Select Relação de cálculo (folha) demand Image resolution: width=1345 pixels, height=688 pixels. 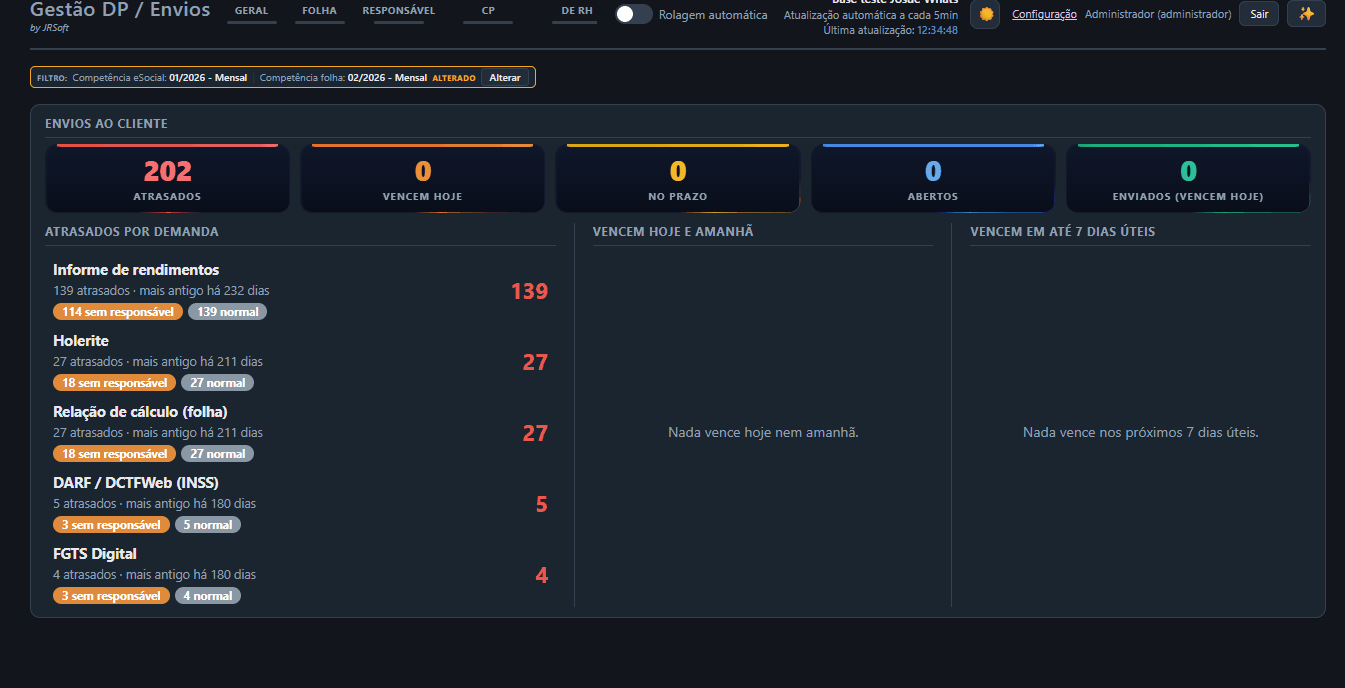tap(300, 433)
